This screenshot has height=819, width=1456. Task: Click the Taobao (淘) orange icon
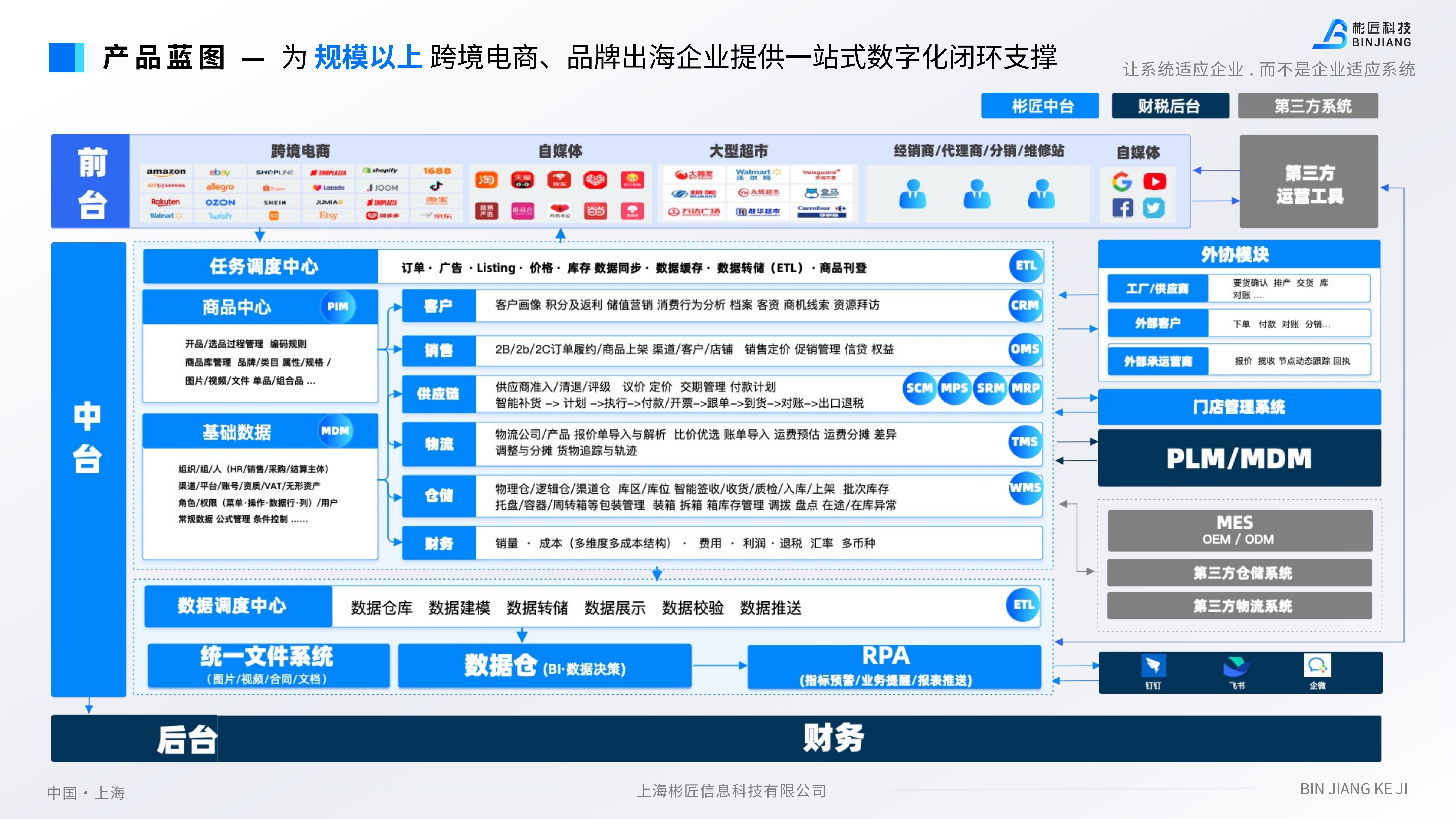pyautogui.click(x=486, y=180)
